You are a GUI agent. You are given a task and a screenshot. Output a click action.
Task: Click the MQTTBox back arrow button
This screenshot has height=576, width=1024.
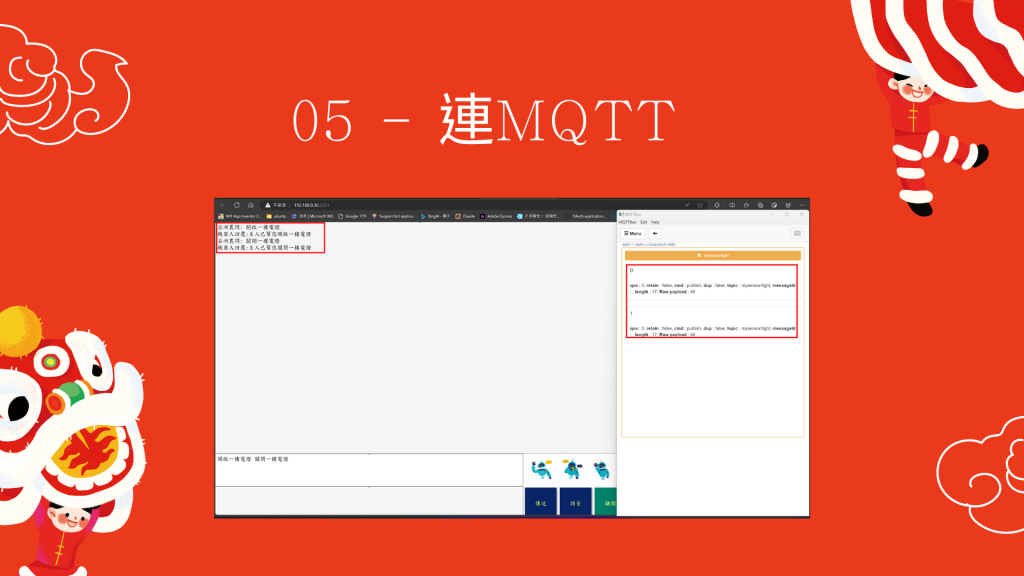(654, 233)
